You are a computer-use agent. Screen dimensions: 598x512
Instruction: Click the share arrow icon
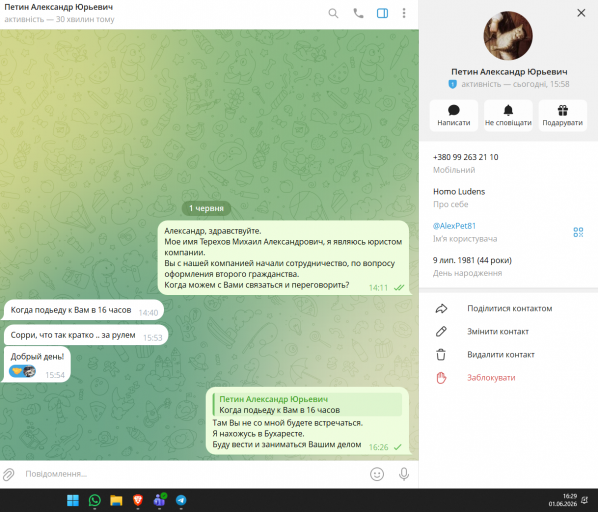pos(441,308)
